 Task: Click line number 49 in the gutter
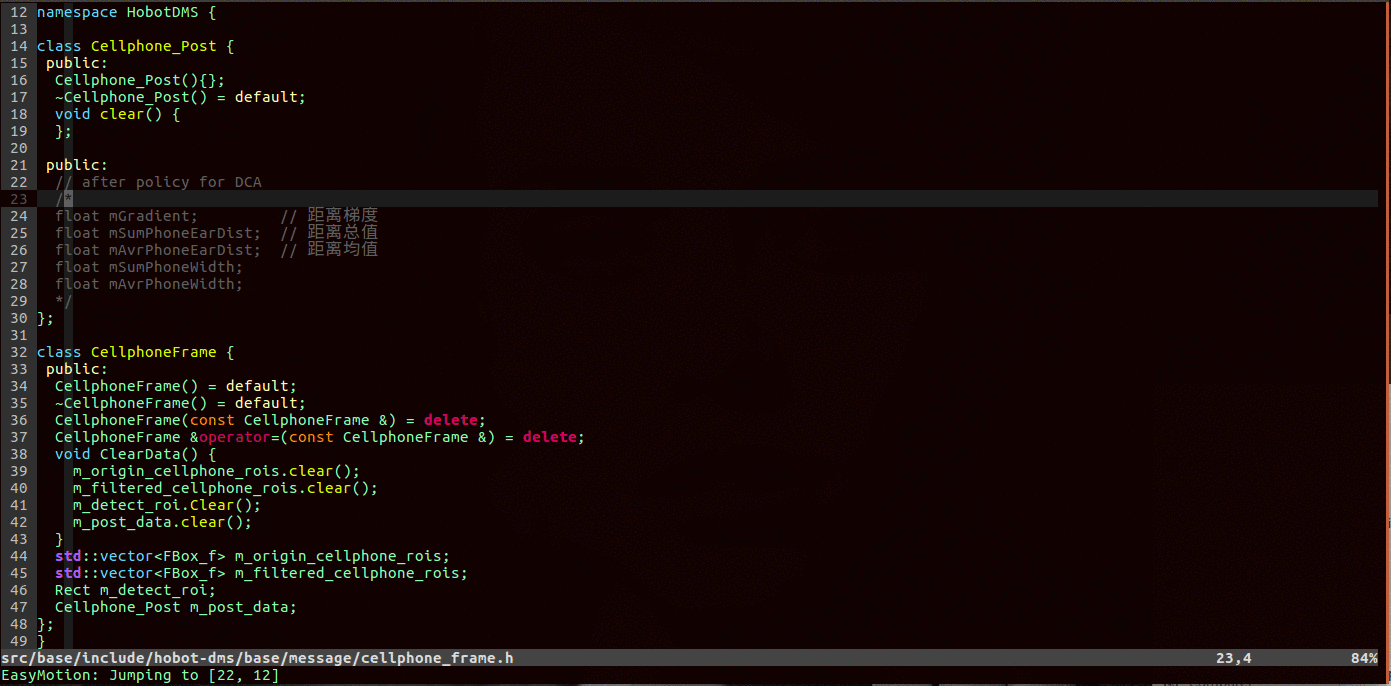[x=18, y=642]
